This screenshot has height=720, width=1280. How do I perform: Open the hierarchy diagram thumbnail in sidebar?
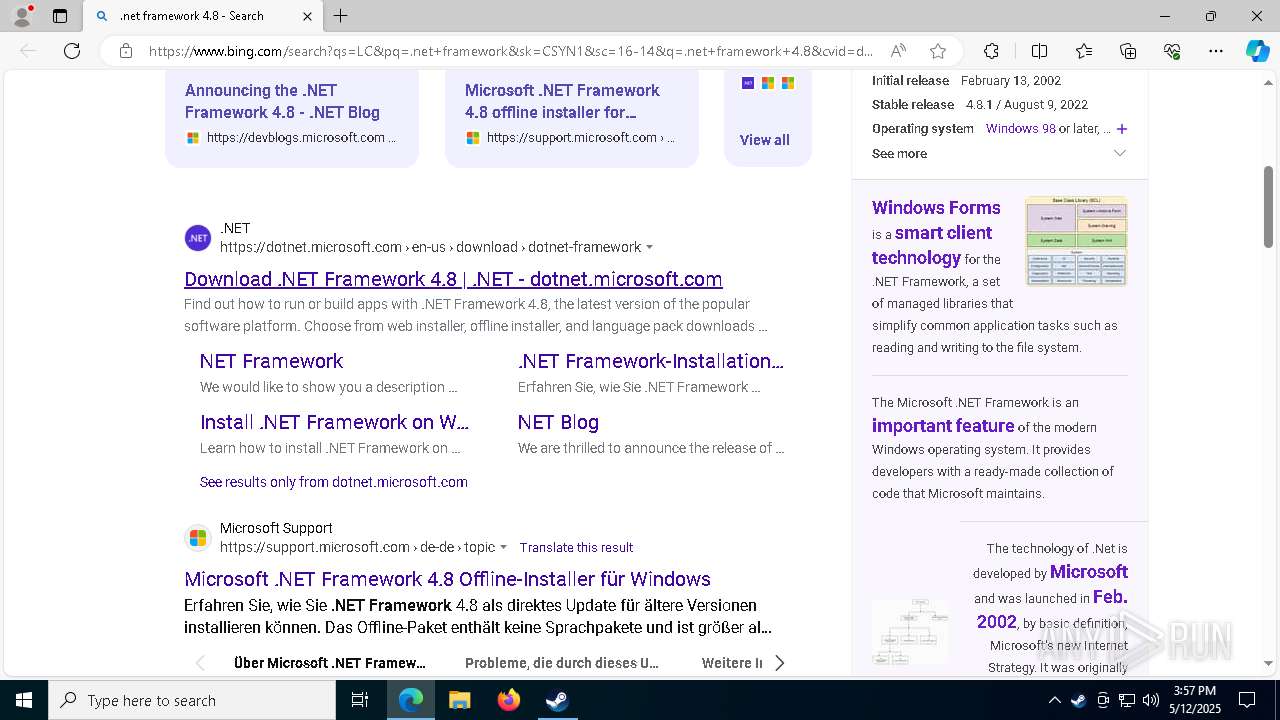coord(910,632)
